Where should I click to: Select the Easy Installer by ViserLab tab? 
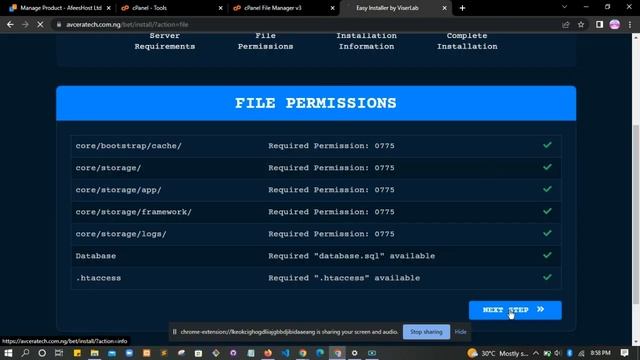(x=387, y=8)
